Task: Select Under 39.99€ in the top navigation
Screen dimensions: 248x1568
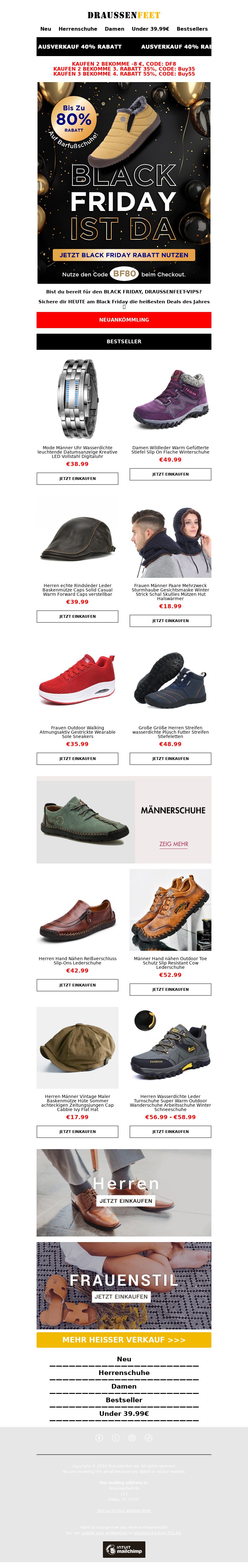Action: click(151, 29)
